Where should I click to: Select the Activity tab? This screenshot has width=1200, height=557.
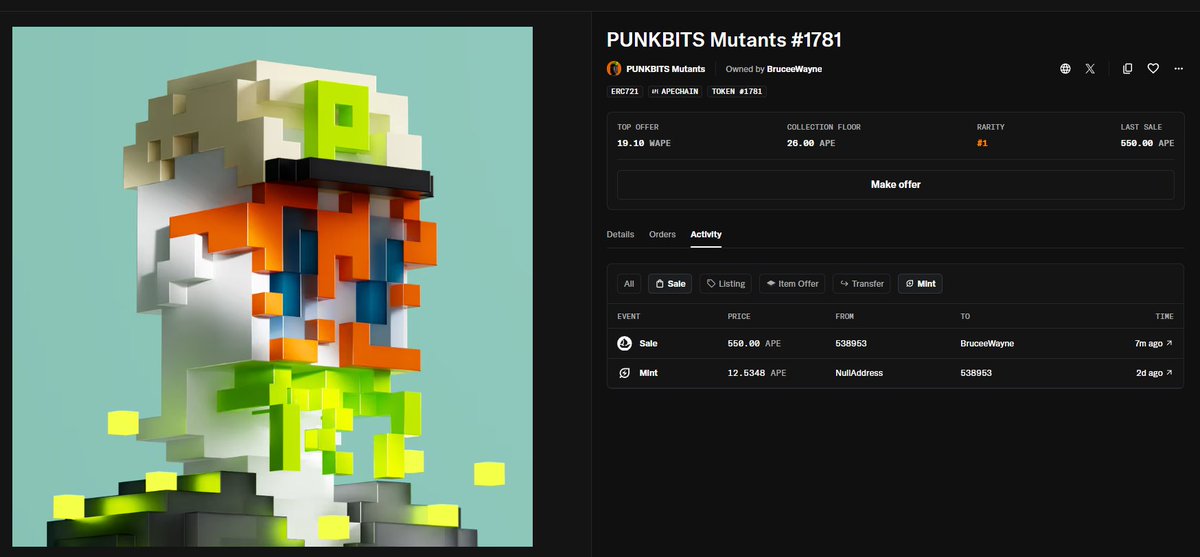[x=706, y=234]
